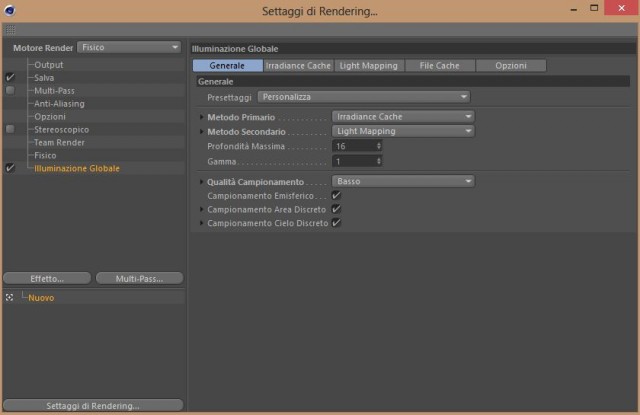Switch to the Opzioni tab

tap(511, 66)
